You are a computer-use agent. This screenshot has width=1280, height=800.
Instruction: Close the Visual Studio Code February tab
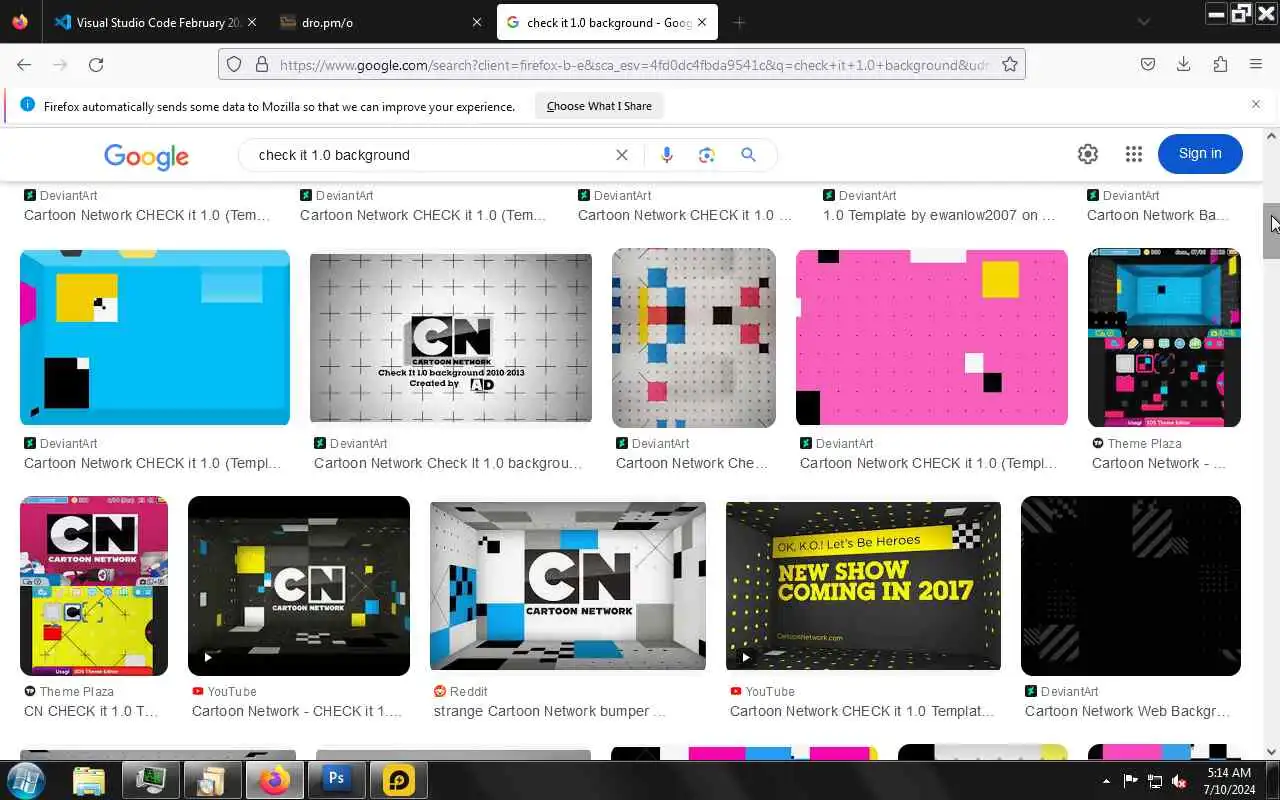point(251,22)
